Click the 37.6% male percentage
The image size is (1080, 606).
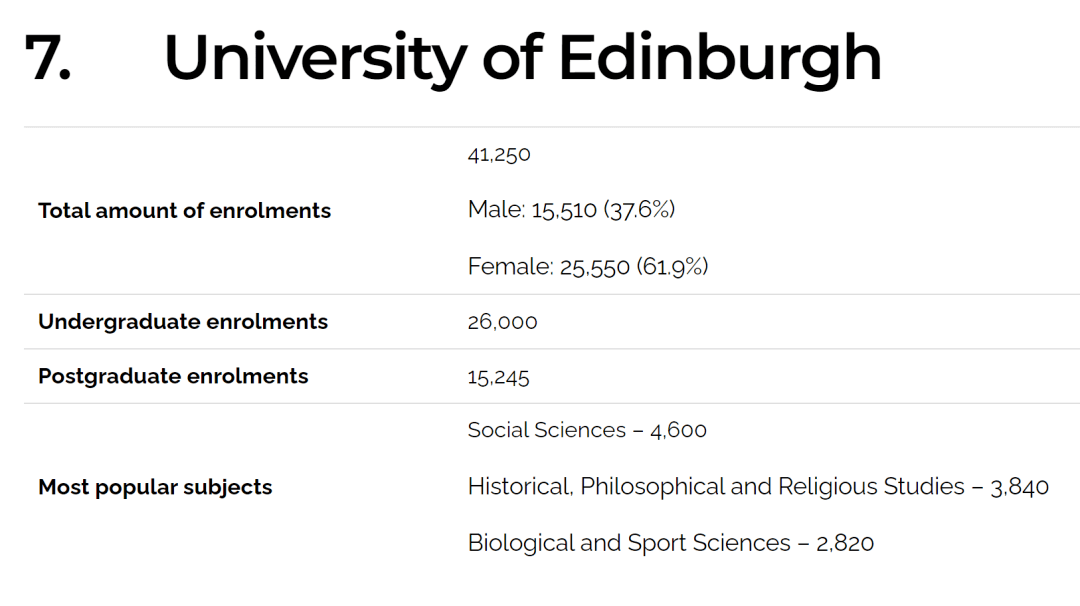638,209
